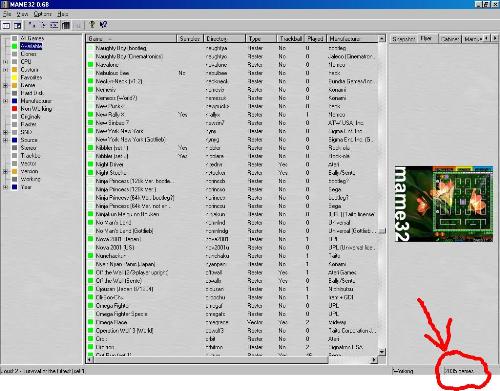Image resolution: width=500 pixels, height=391 pixels.
Task: Click the game list scroll-down arrow
Action: coord(382,352)
